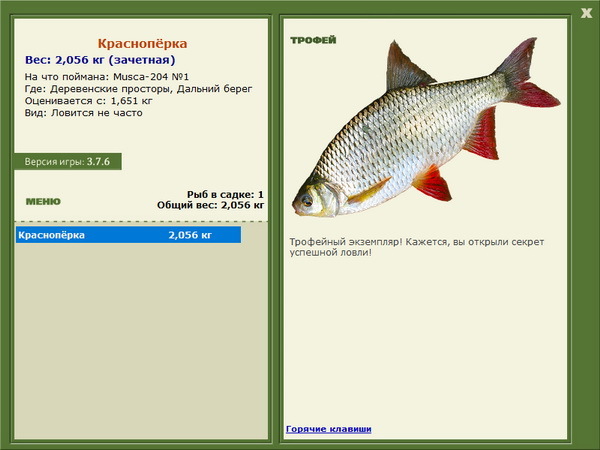Select the Краснопёрка row in the keepnet list
This screenshot has height=450, width=600.
coord(128,235)
